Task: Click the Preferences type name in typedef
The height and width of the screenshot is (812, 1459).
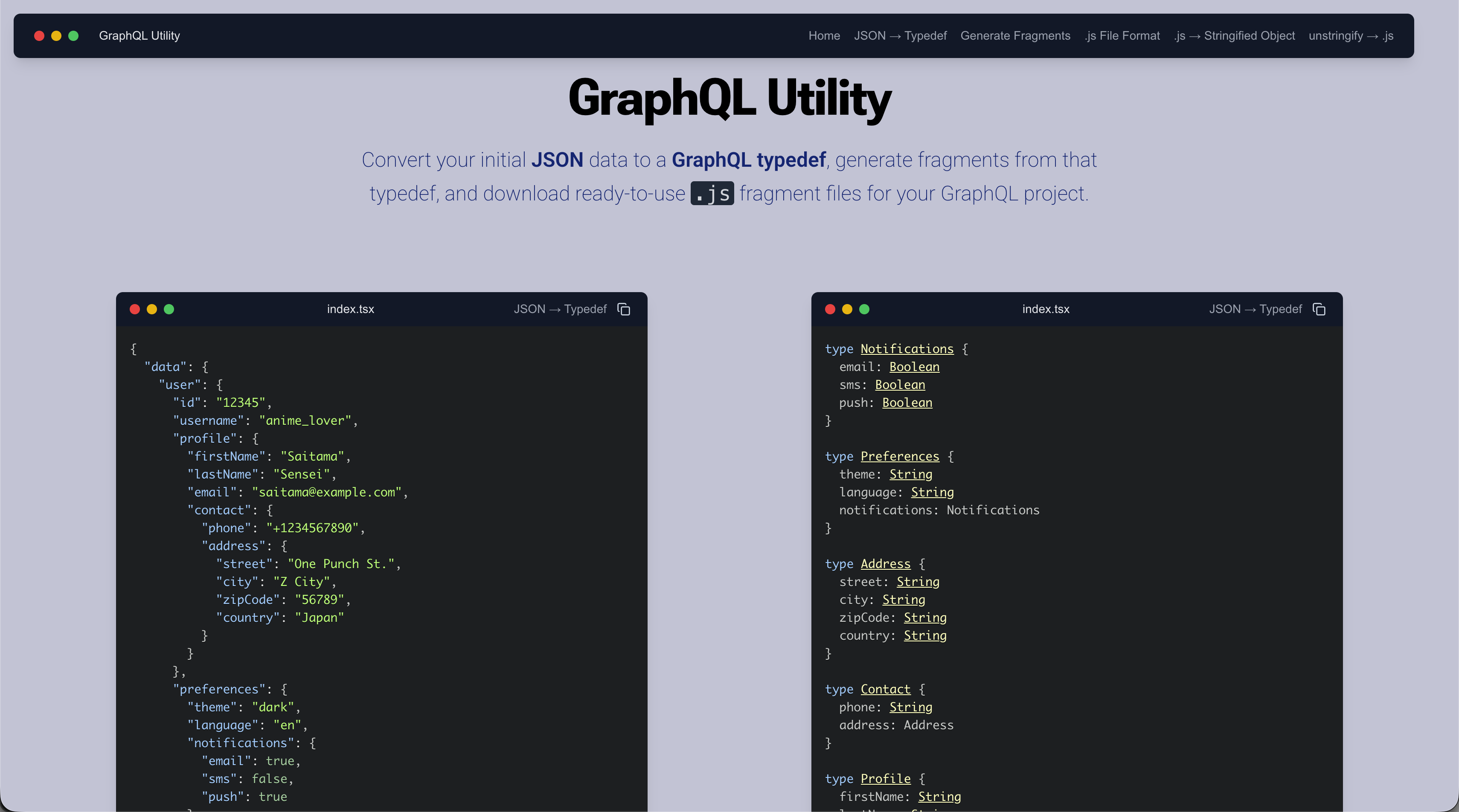Action: coord(899,456)
